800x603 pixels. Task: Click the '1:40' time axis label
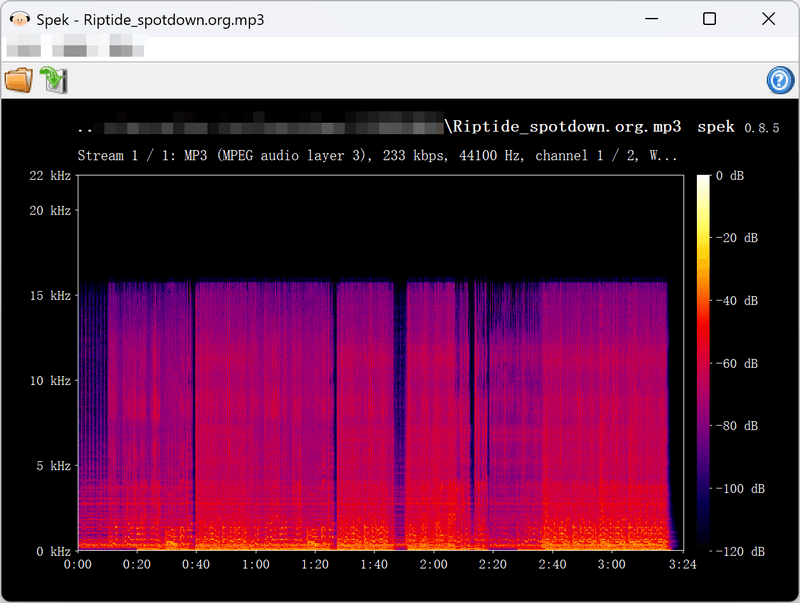(374, 565)
